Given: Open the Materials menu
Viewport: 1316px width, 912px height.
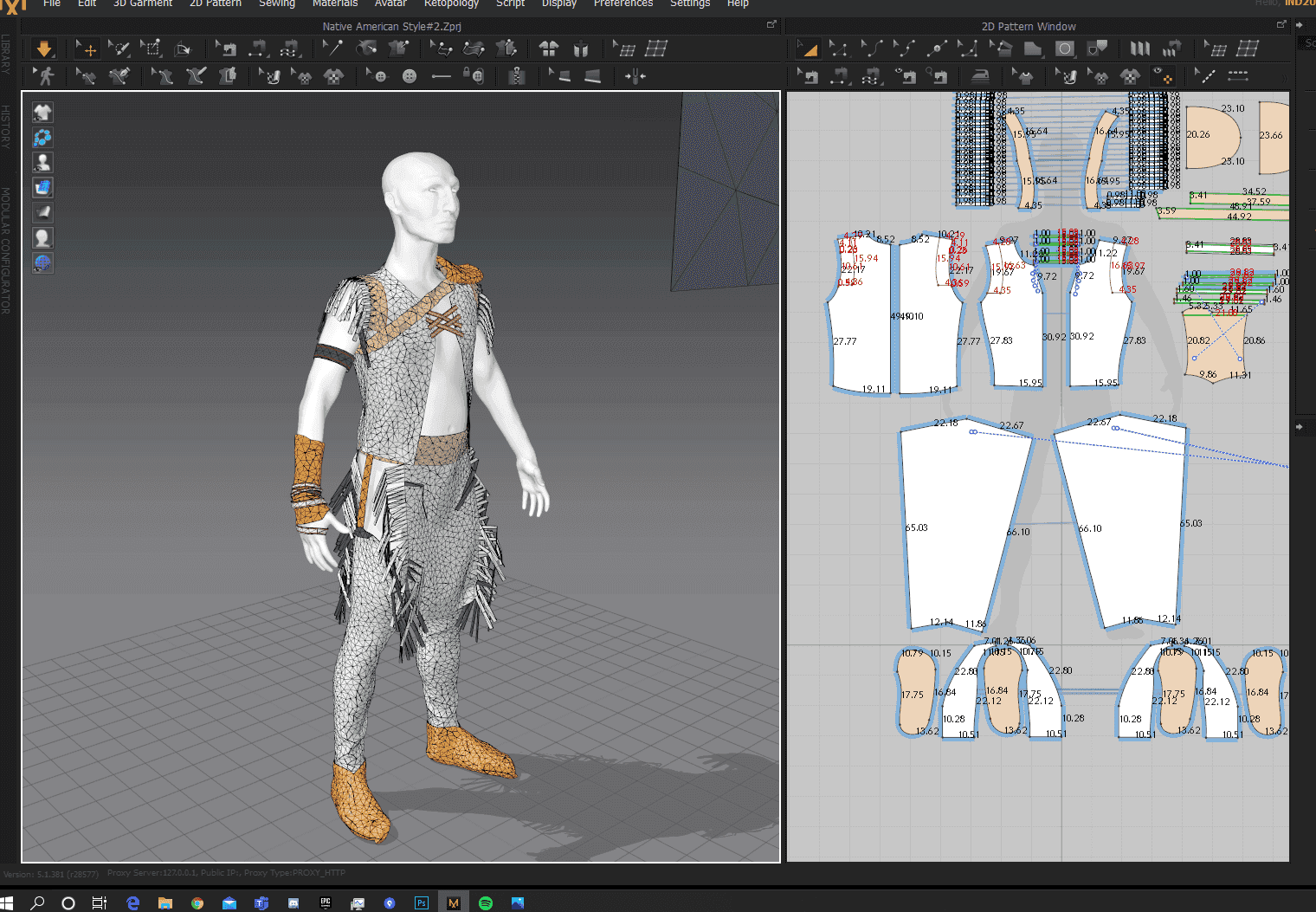Looking at the screenshot, I should (x=335, y=4).
